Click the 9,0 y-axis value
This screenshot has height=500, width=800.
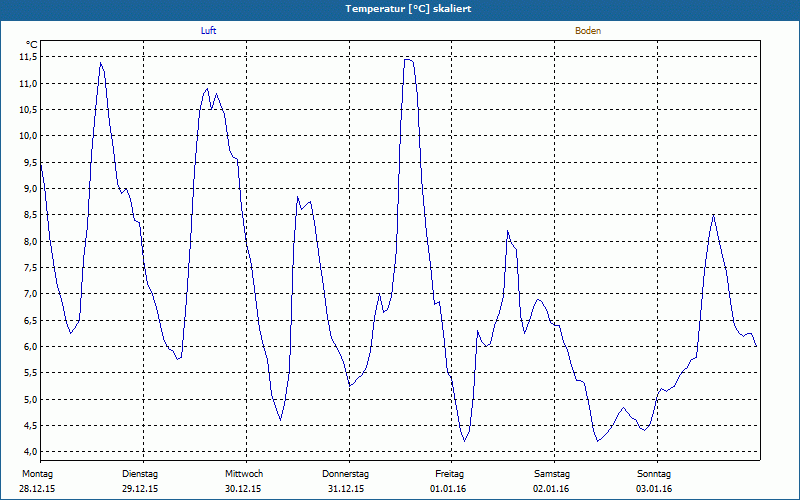coord(30,188)
